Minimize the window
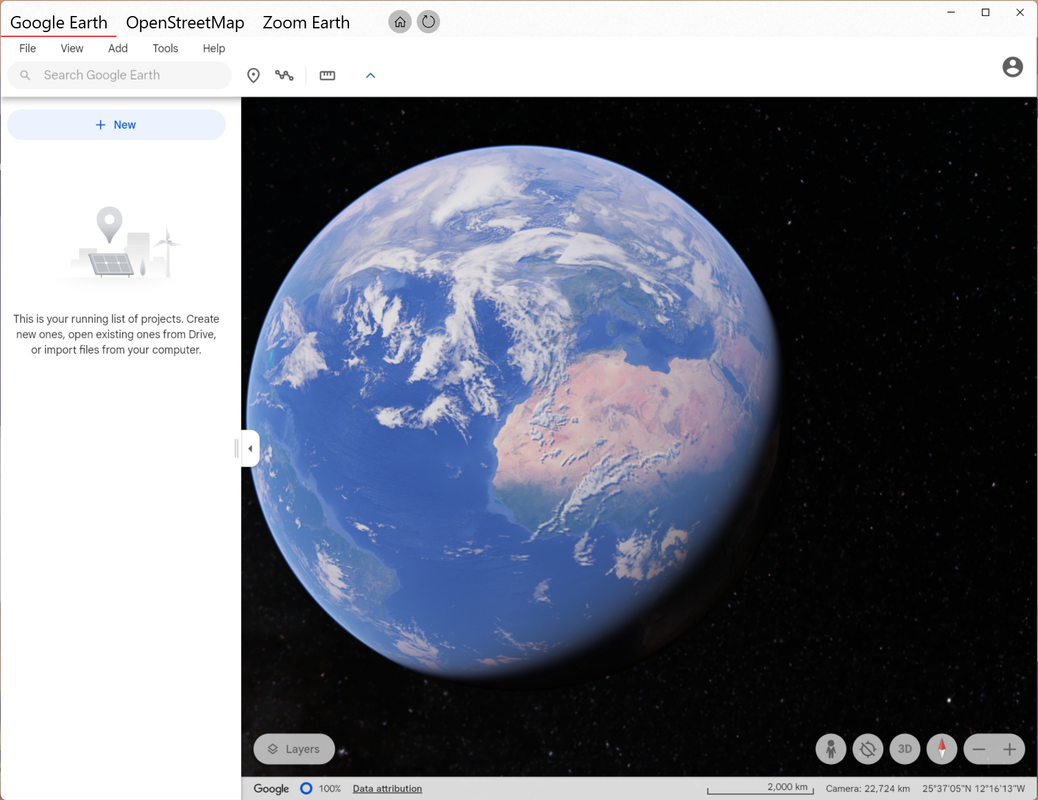Viewport: 1038px width, 800px height. 951,12
